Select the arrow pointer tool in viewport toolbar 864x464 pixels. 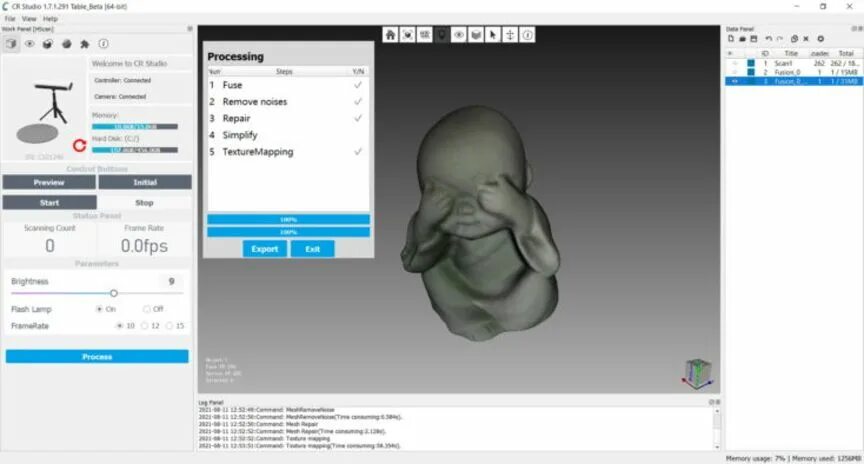coord(493,35)
